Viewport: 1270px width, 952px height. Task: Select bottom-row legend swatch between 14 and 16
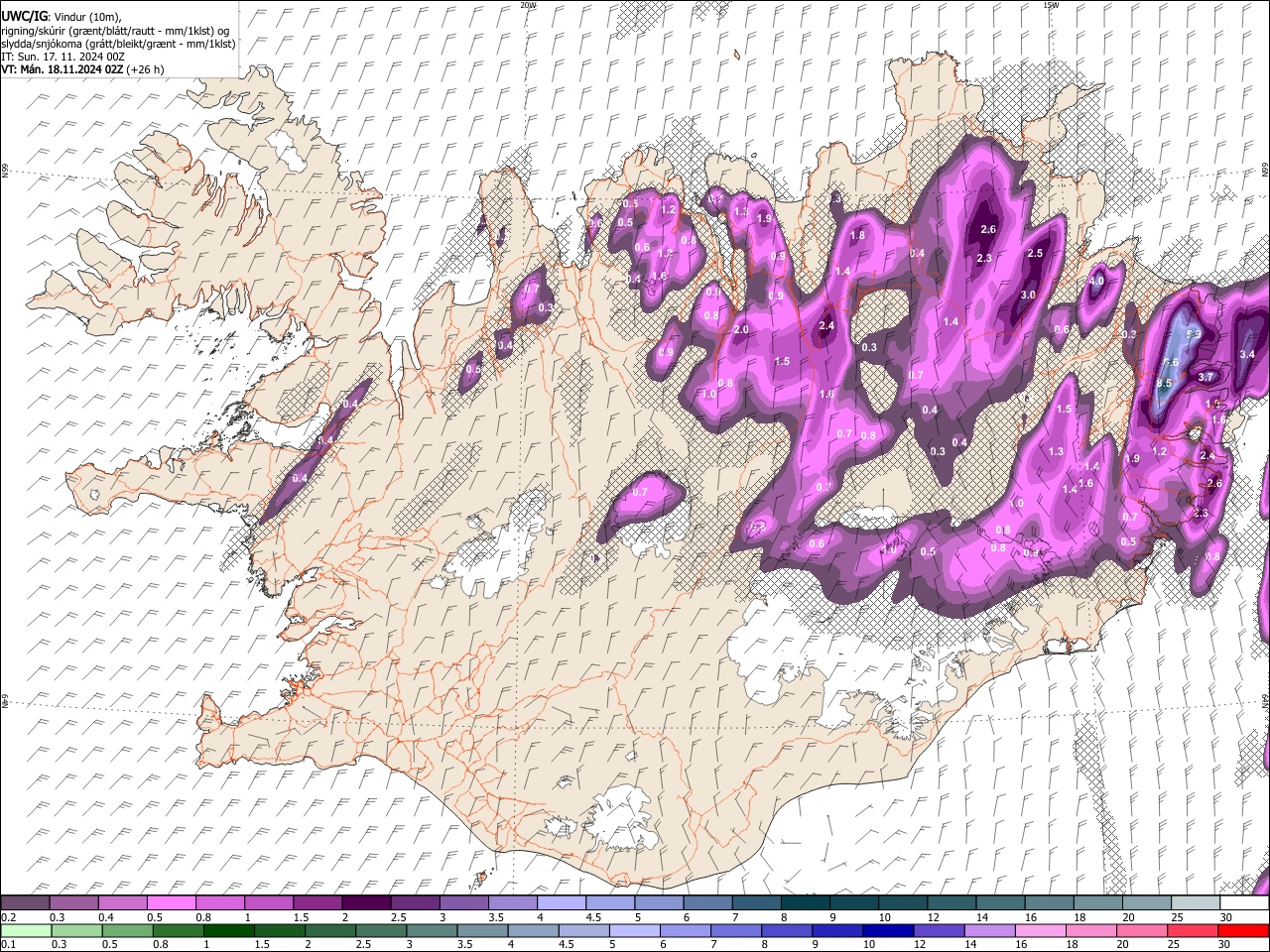(988, 930)
